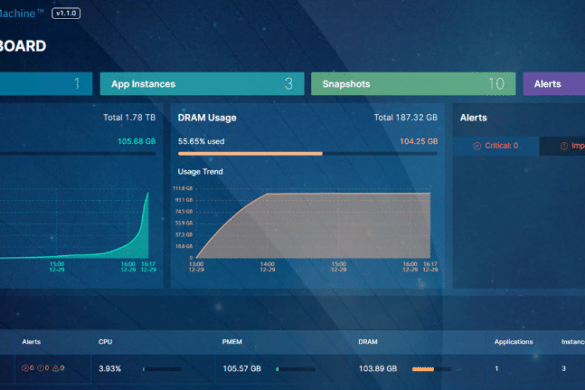Image resolution: width=585 pixels, height=390 pixels.
Task: Click the 105.68 GB green value
Action: [137, 141]
